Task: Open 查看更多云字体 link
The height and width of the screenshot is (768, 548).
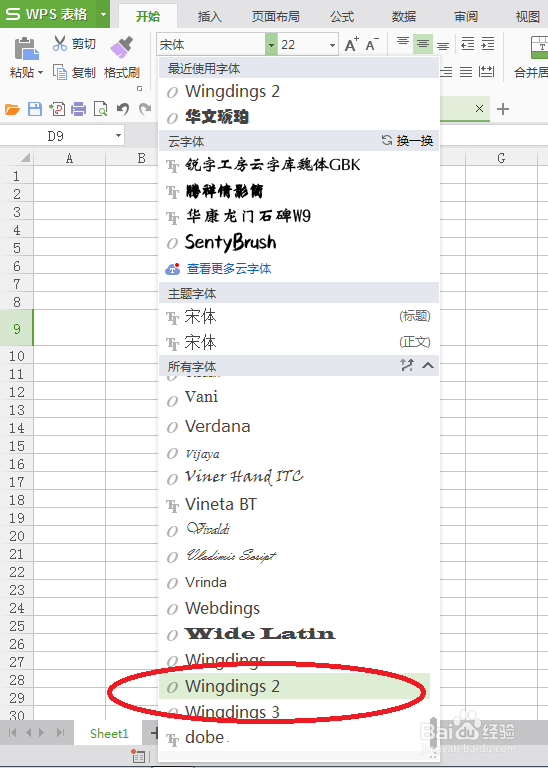Action: pos(229,268)
